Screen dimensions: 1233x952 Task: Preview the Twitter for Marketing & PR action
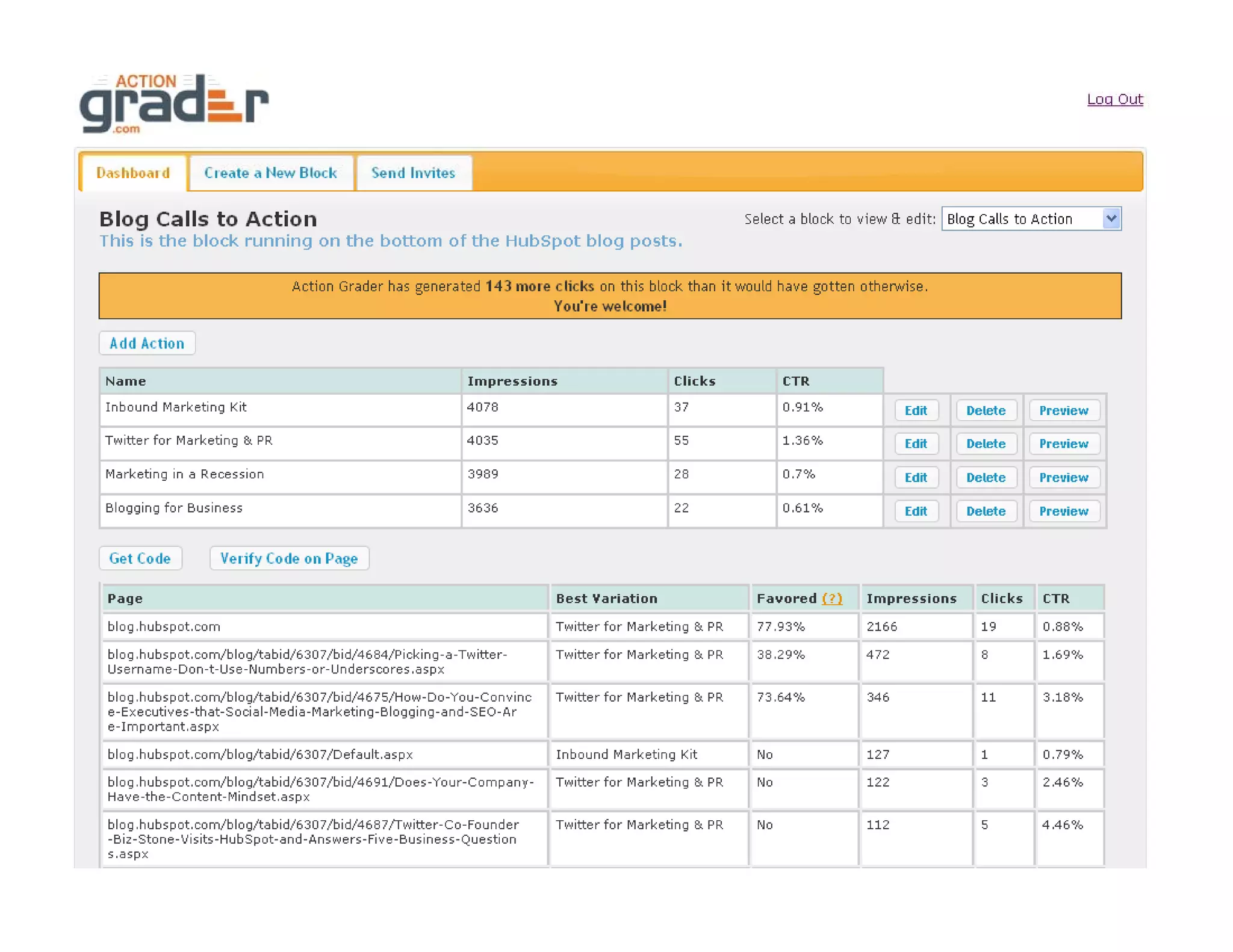[x=1063, y=444]
